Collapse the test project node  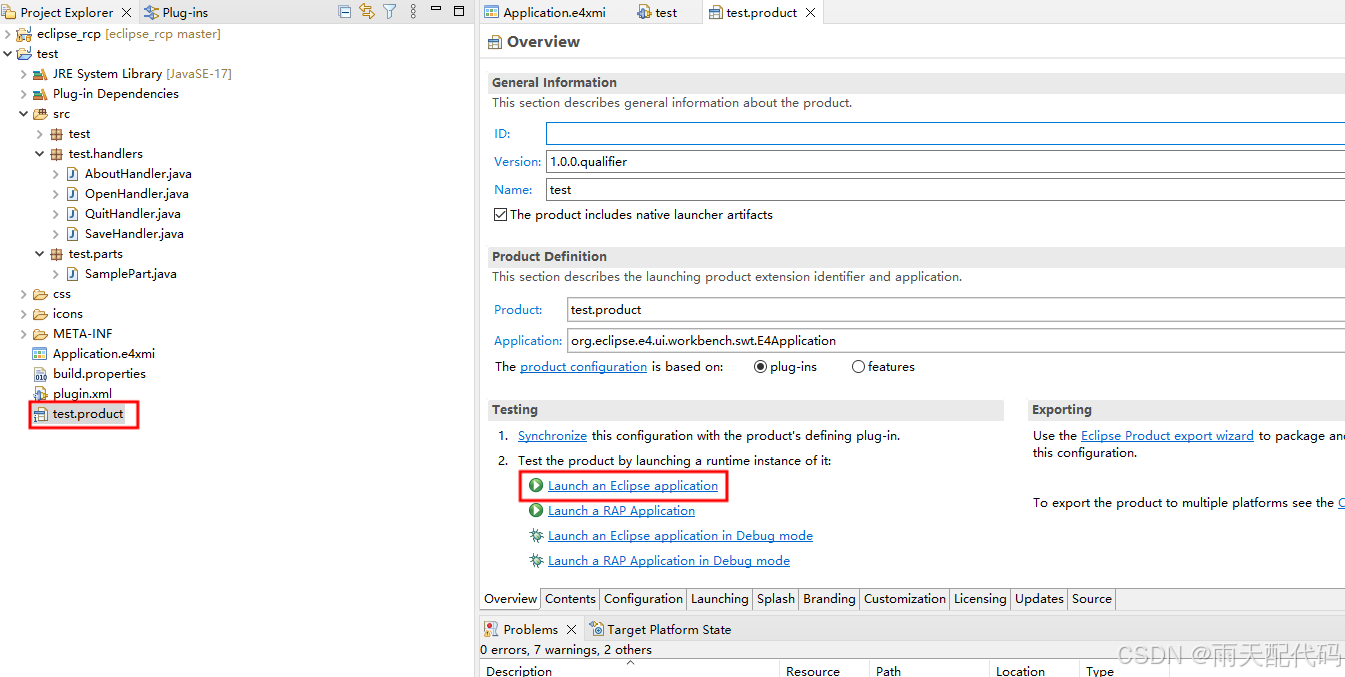click(x=8, y=54)
